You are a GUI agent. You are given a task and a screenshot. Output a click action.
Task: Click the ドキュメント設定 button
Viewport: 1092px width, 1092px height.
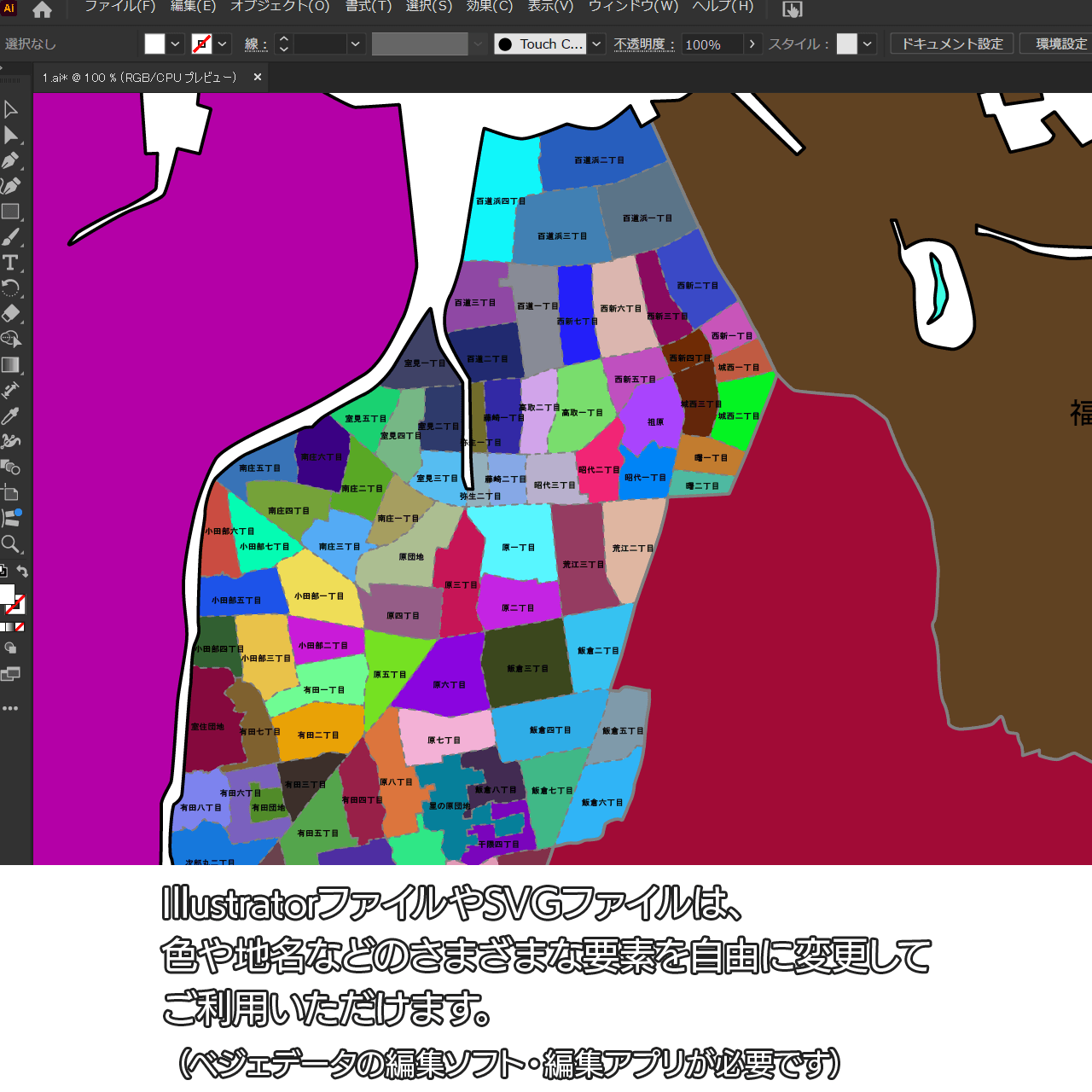click(x=952, y=44)
